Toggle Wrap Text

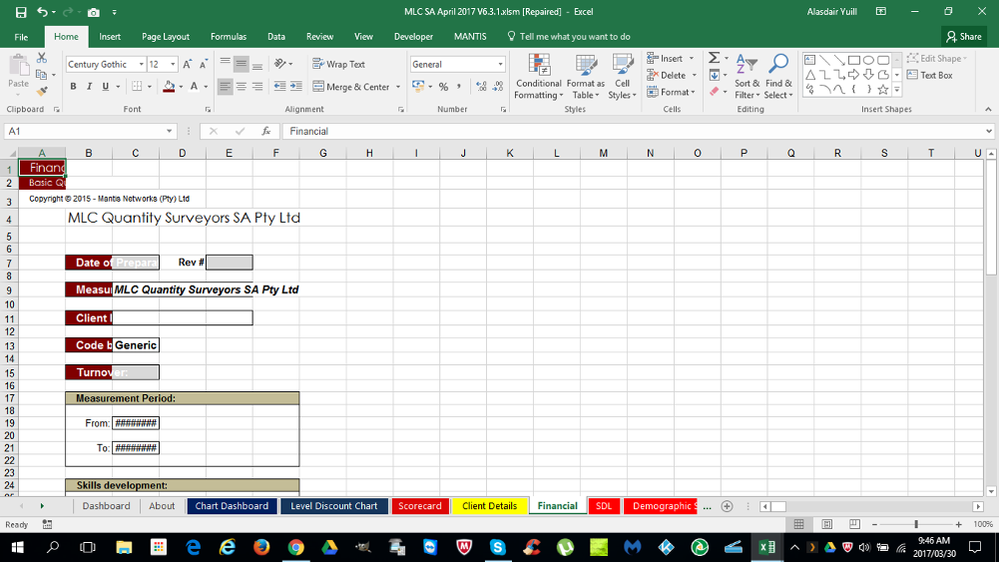click(339, 64)
